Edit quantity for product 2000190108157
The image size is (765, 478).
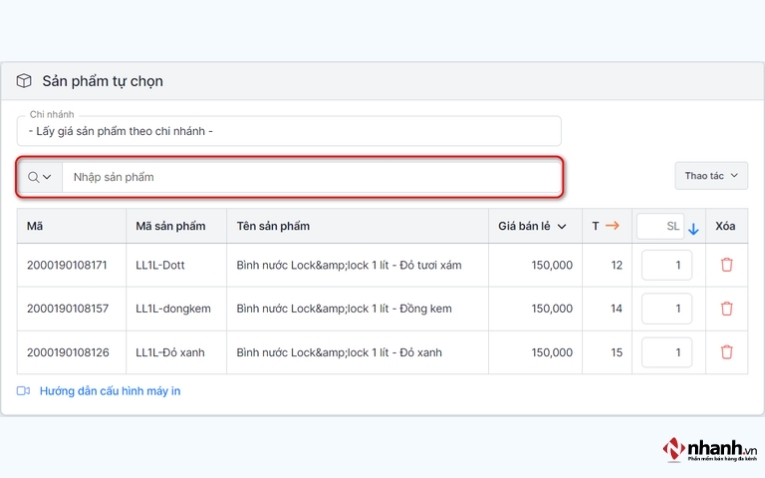(666, 308)
